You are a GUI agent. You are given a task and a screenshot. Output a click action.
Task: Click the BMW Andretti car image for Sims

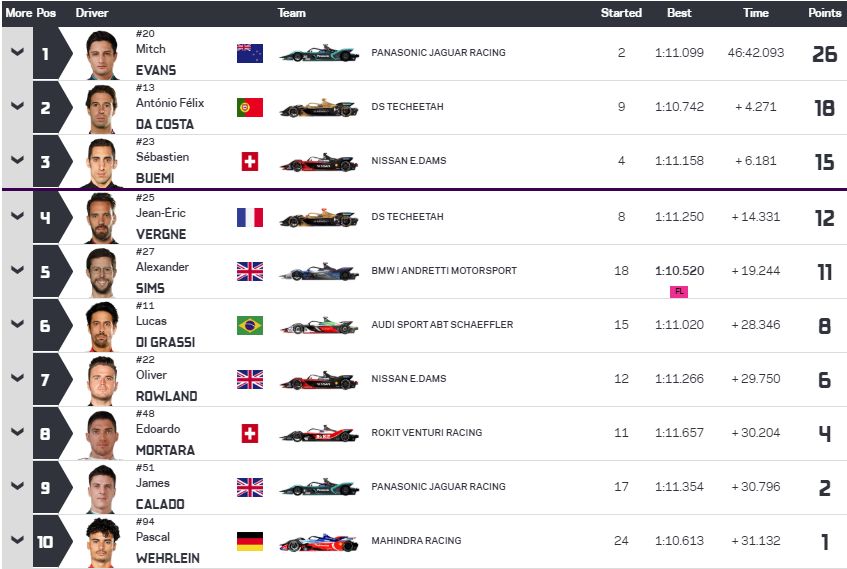point(319,271)
